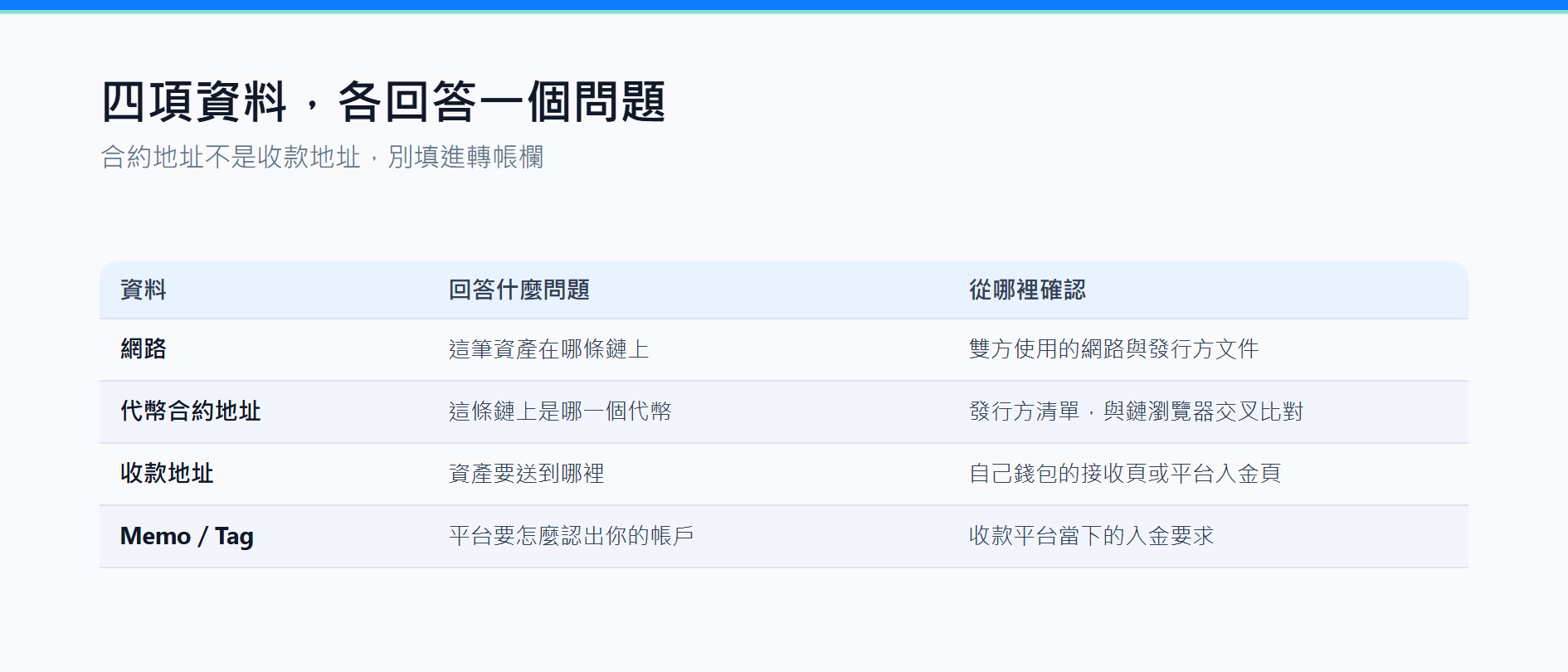This screenshot has width=1568, height=672.
Task: Select the 代幣合約地址 row label
Action: (191, 411)
